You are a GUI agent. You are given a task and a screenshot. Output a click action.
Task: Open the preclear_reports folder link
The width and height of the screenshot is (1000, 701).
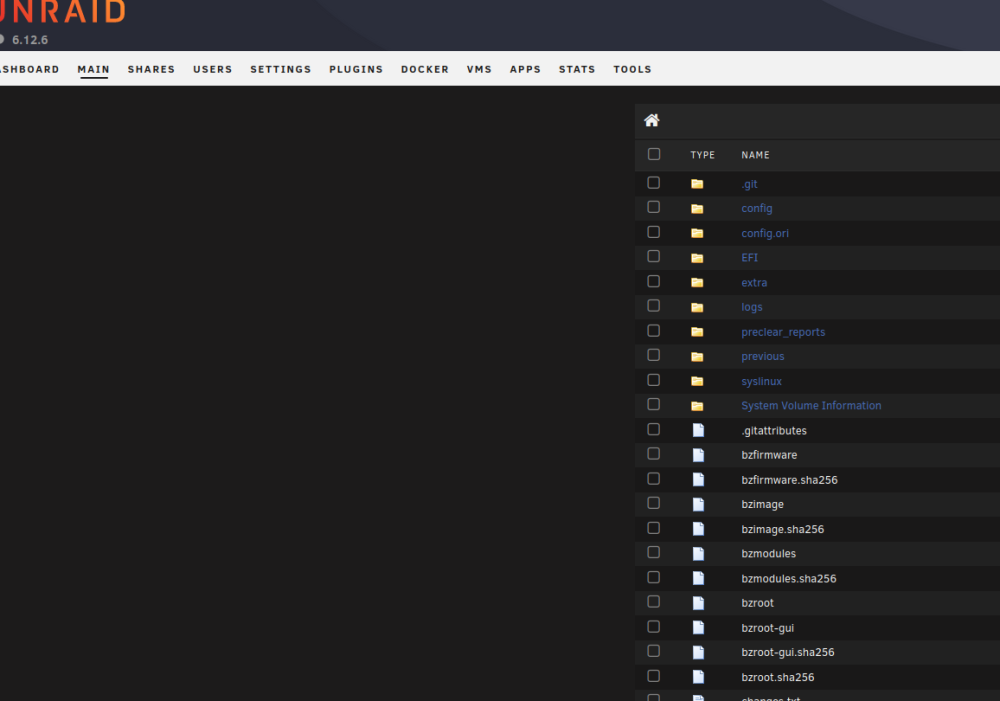(783, 332)
